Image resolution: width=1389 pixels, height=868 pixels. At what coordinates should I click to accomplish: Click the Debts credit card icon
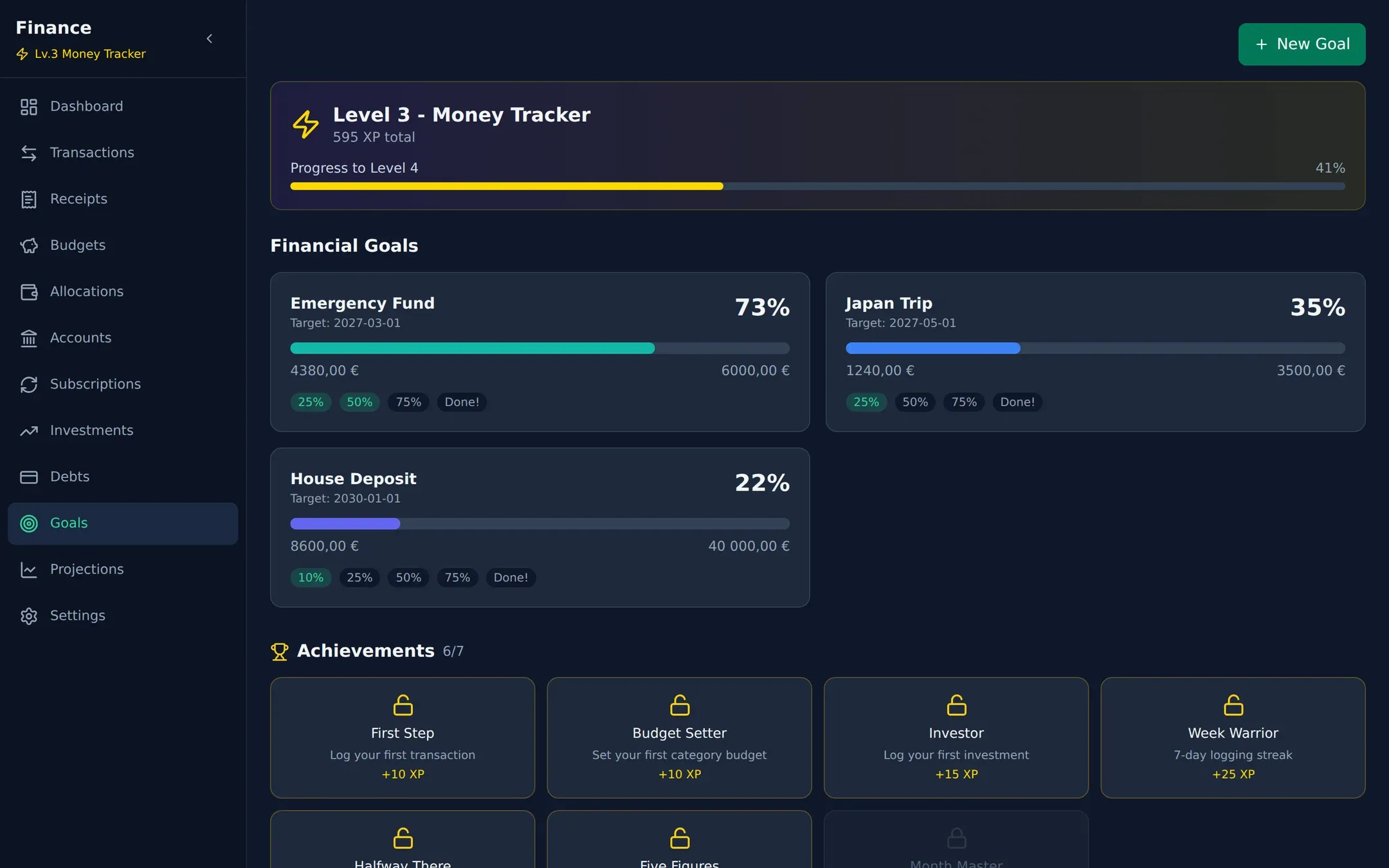coord(29,477)
